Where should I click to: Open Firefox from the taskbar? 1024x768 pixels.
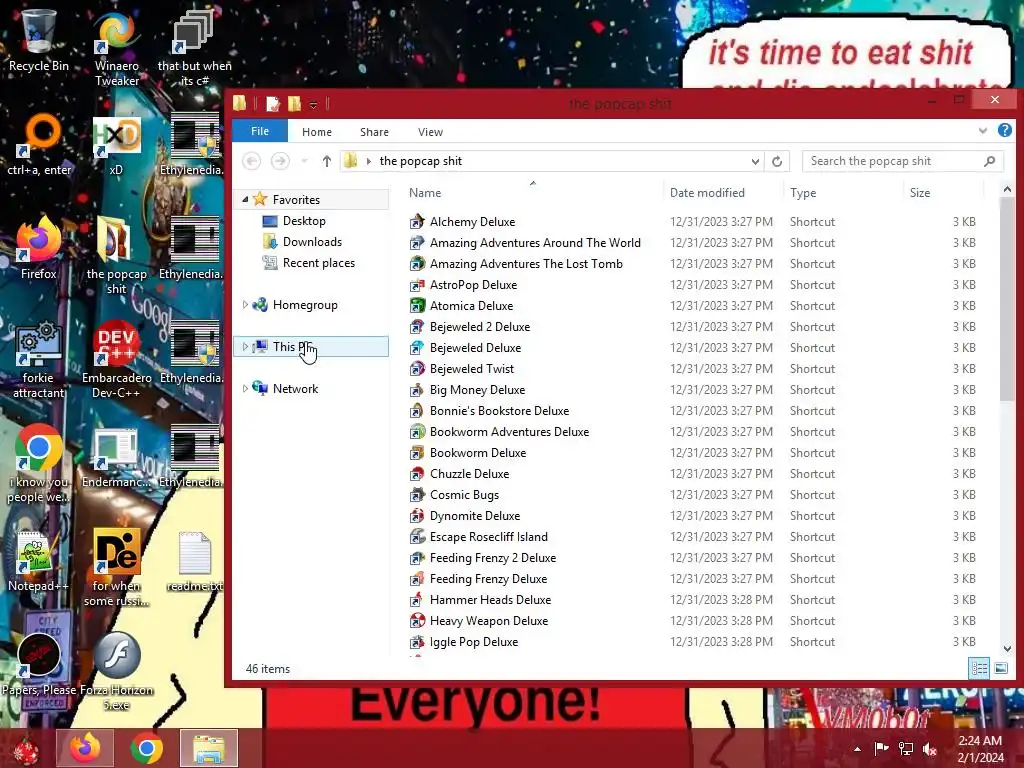85,748
